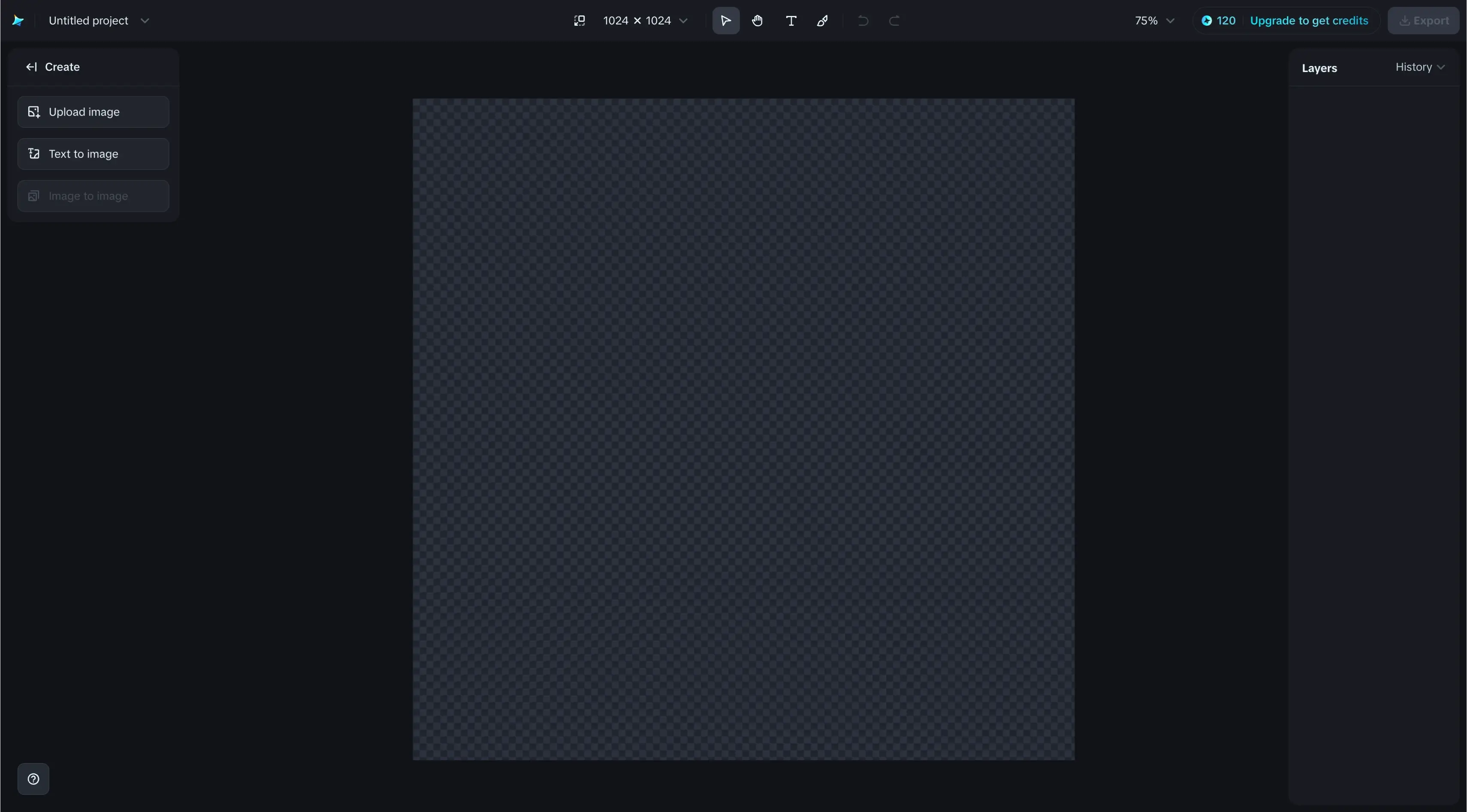Click the Text to image button

[x=94, y=154]
